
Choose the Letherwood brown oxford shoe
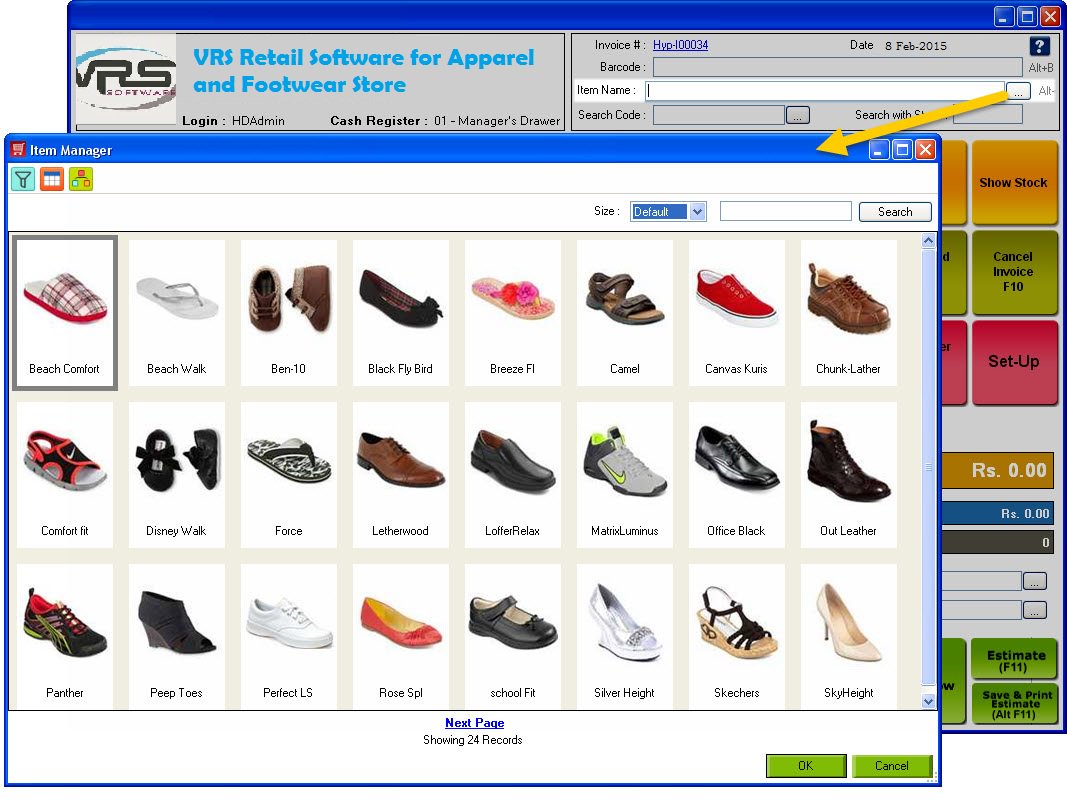pos(400,475)
